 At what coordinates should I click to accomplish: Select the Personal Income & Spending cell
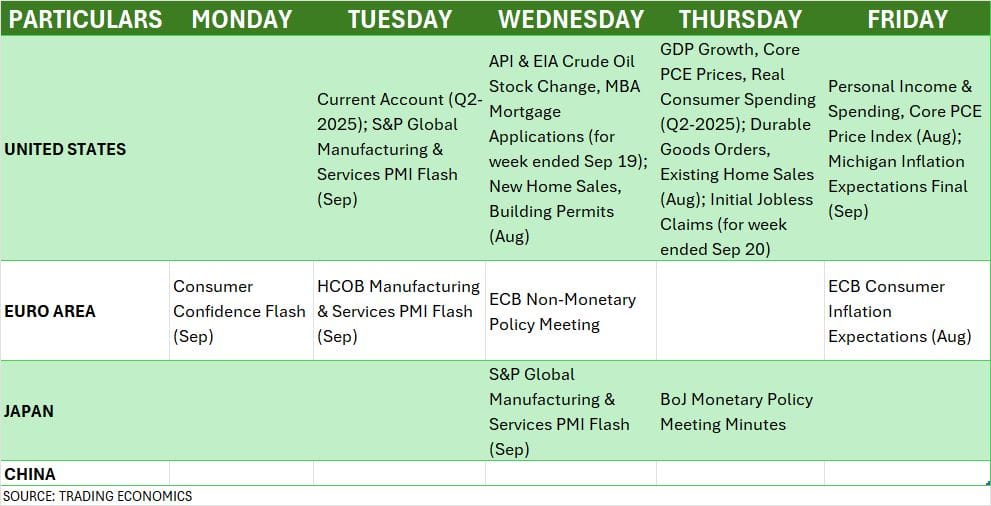click(x=904, y=149)
